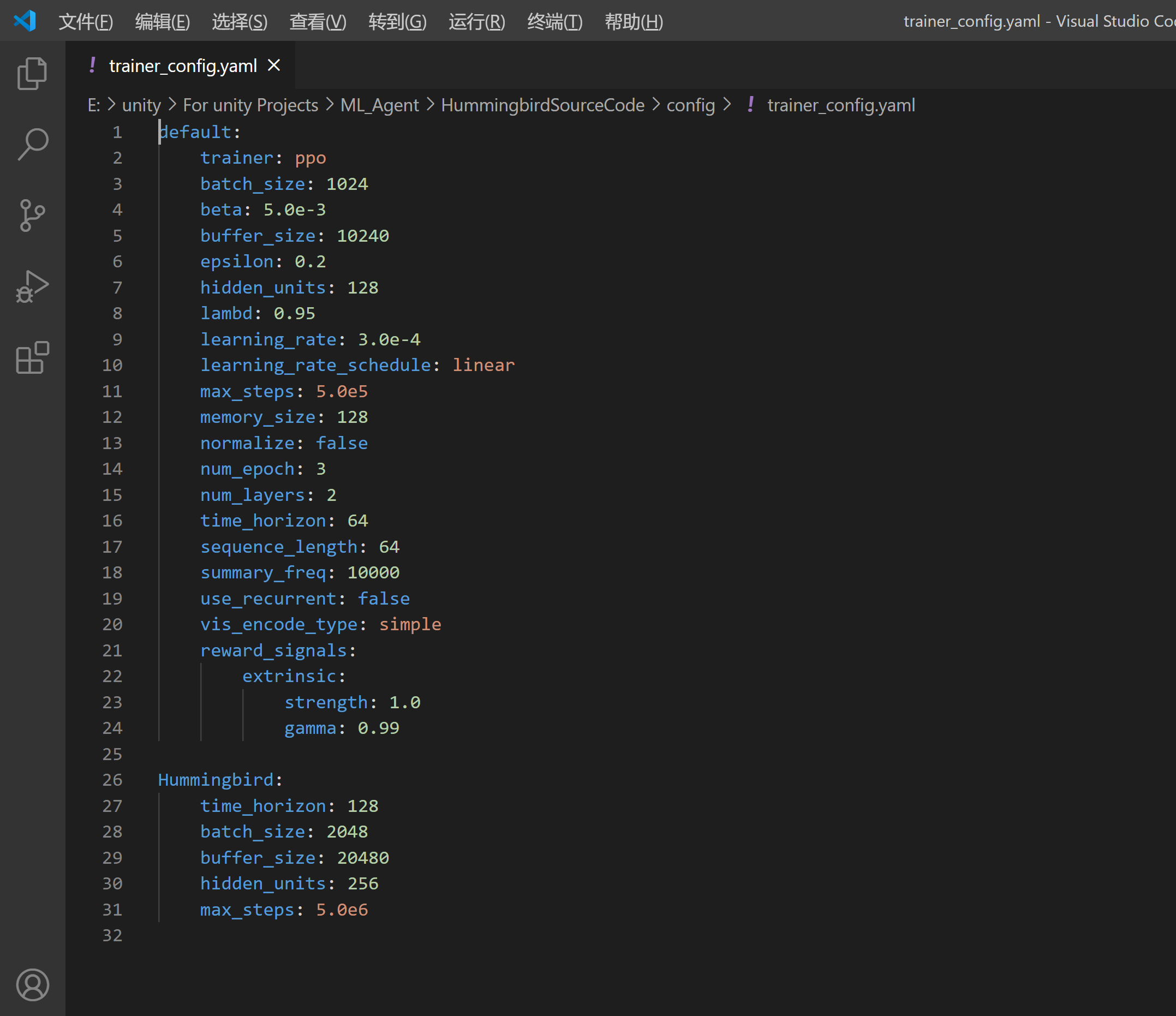The image size is (1176, 1016).
Task: Open the Source Control view
Action: pyautogui.click(x=32, y=215)
